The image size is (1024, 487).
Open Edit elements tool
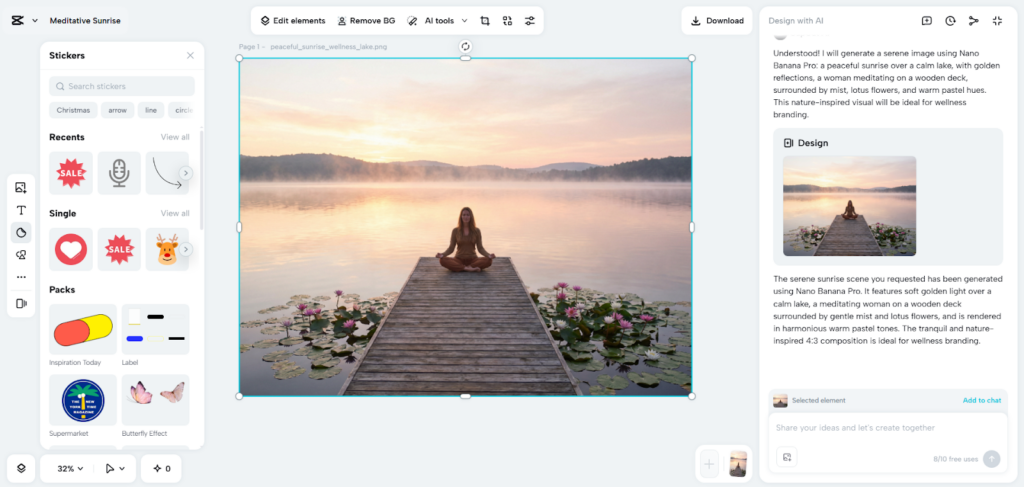point(293,21)
